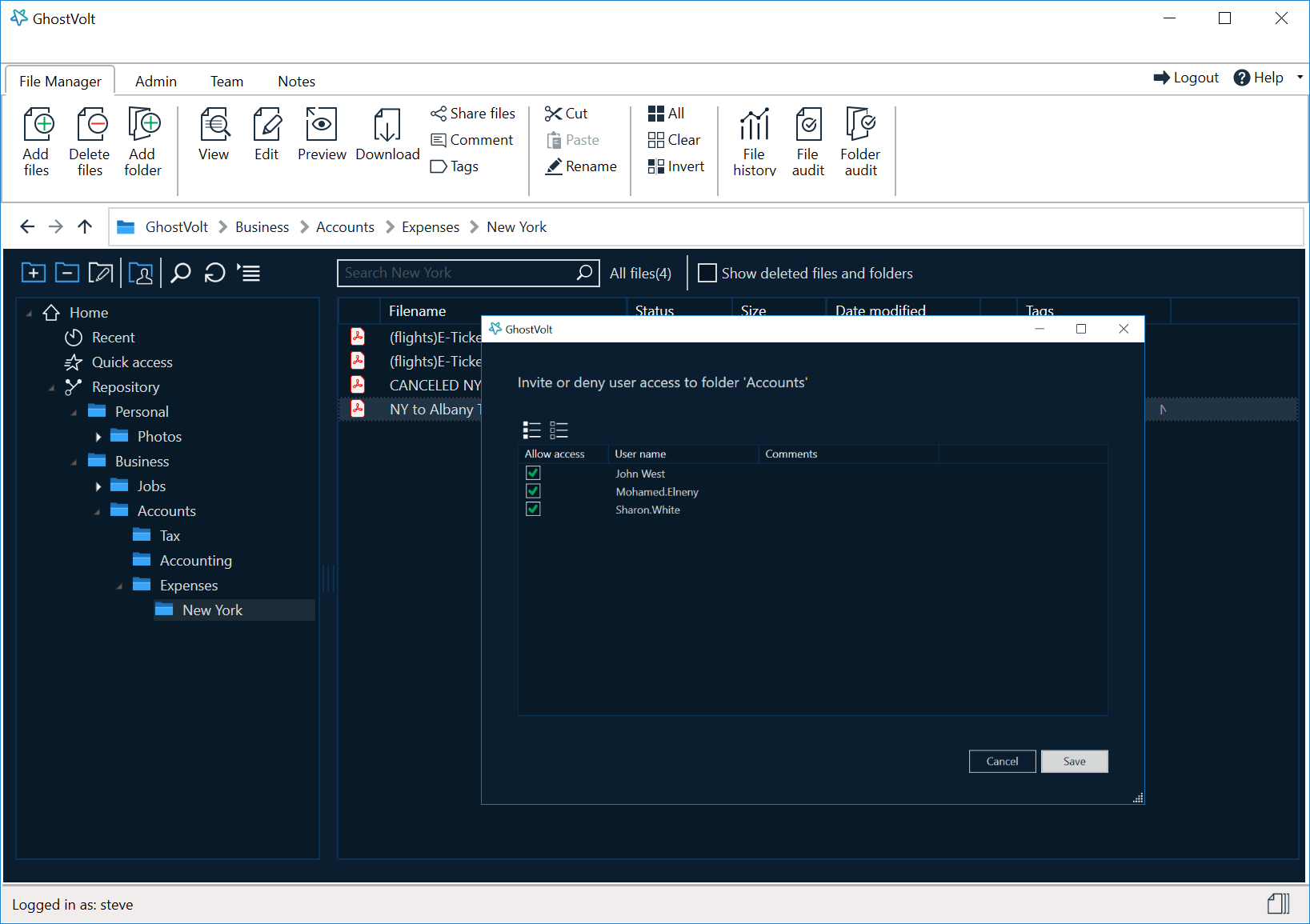This screenshot has height=924, width=1310.
Task: Expand the Photos folder node
Action: (98, 437)
